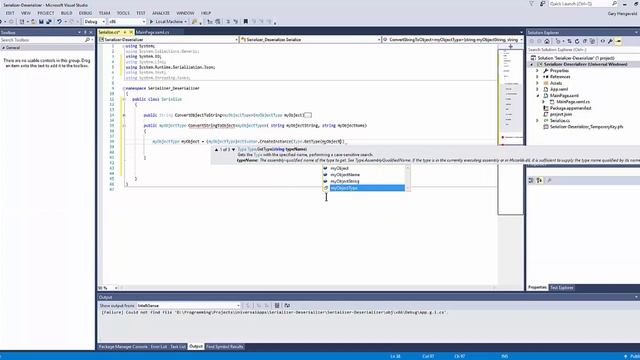The image size is (640, 360).
Task: Click the Search Toolbox field
Action: pos(42,40)
